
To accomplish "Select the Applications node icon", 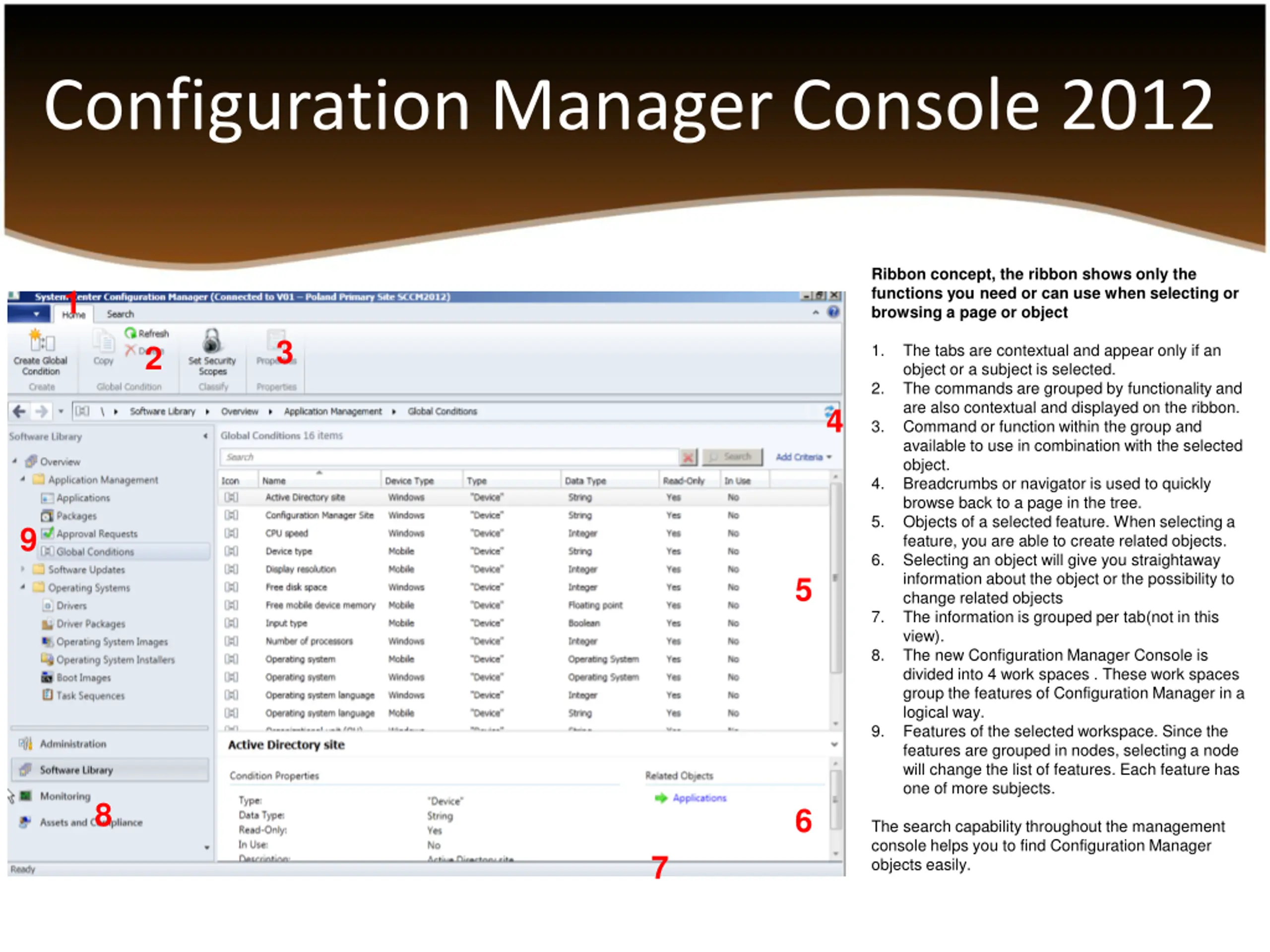I will pos(47,498).
